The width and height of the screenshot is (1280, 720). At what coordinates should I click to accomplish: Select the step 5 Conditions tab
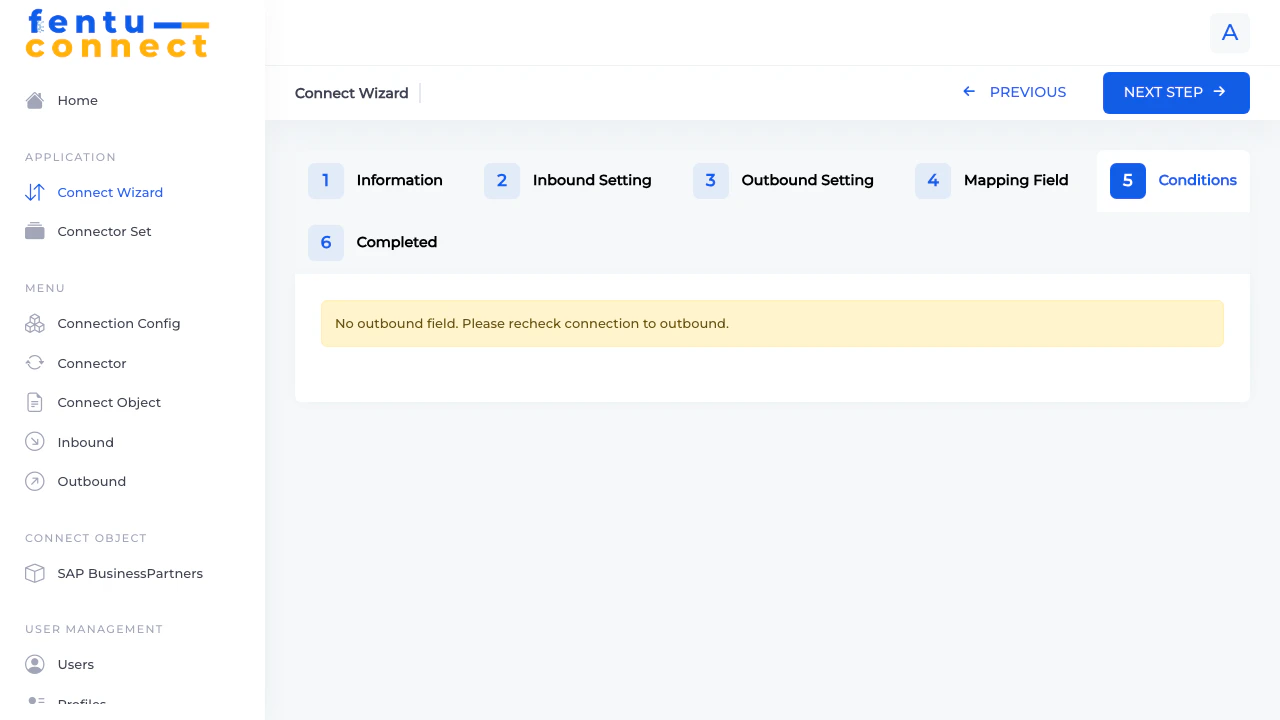point(1173,181)
